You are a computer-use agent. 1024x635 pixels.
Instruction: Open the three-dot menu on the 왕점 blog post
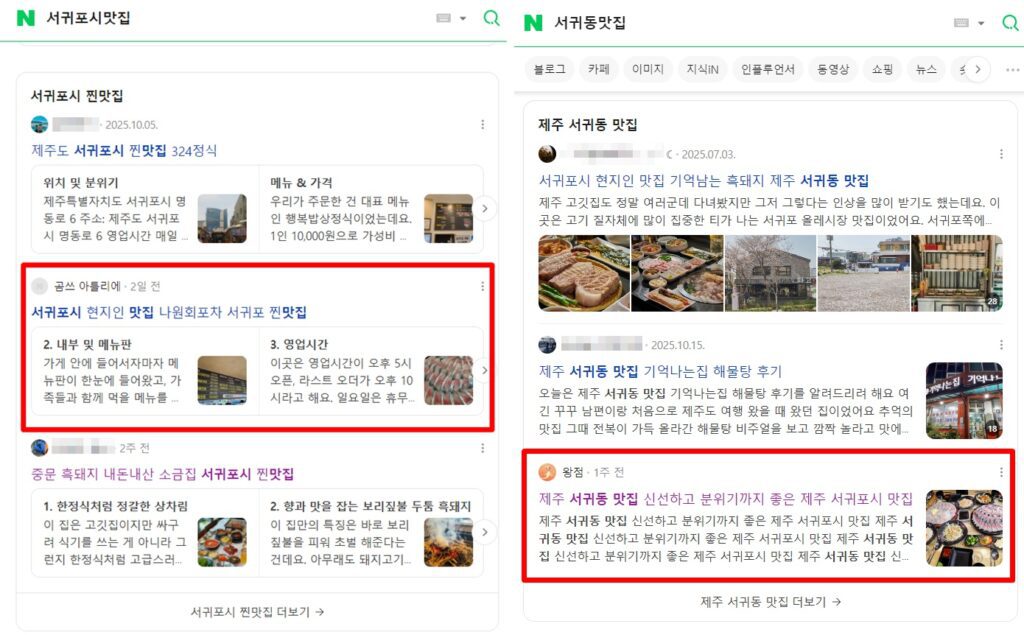(999, 471)
